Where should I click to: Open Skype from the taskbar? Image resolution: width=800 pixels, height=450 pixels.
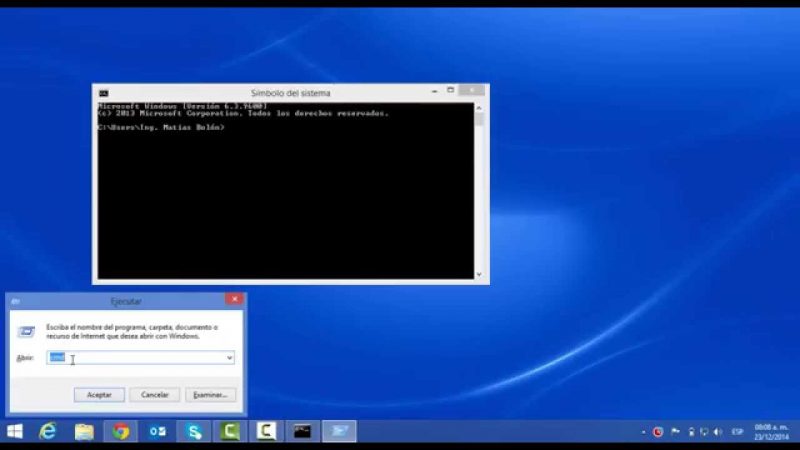[194, 431]
